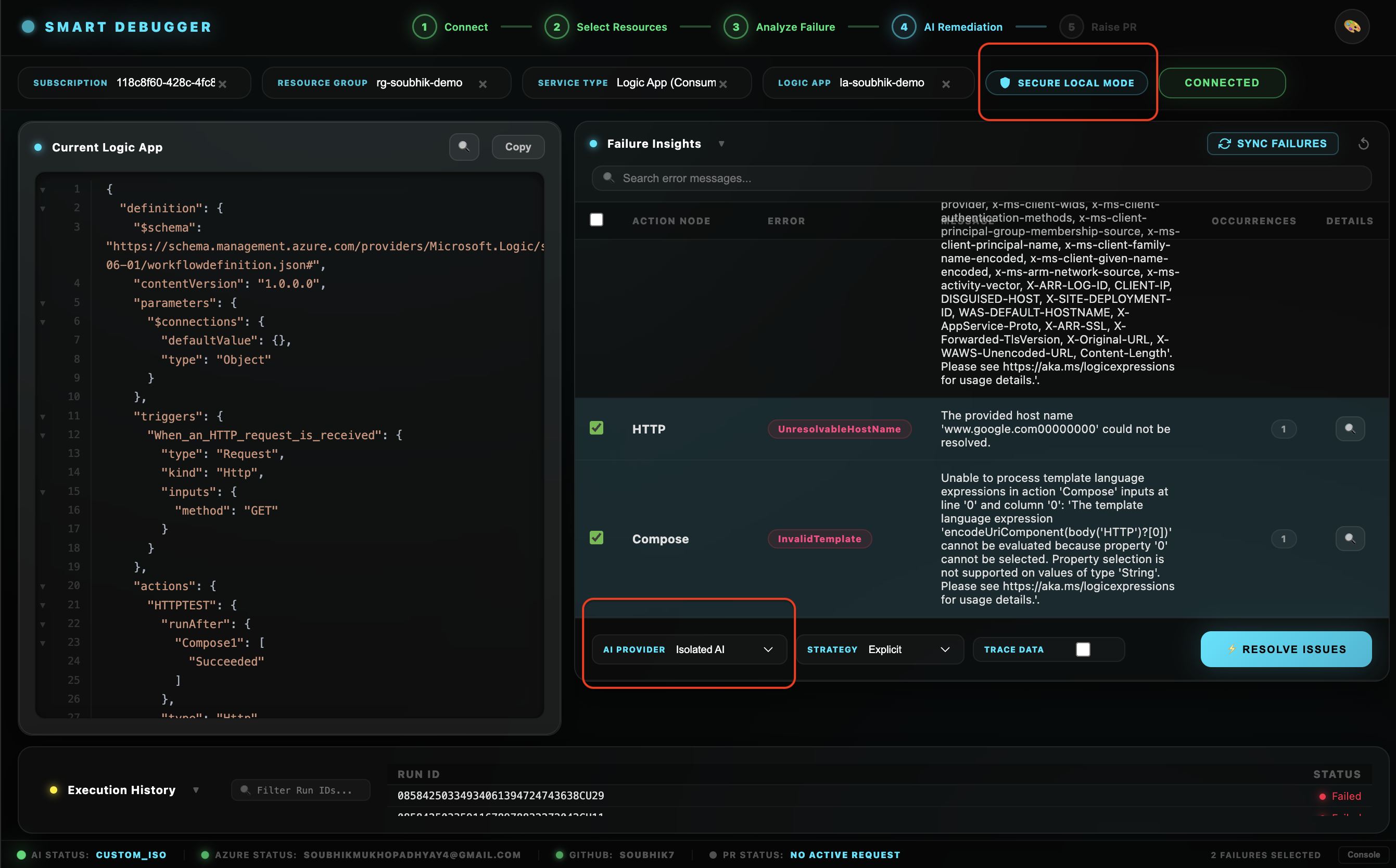The image size is (1396, 868).
Task: Click the HTTP occurrences count badge
Action: (x=1284, y=429)
